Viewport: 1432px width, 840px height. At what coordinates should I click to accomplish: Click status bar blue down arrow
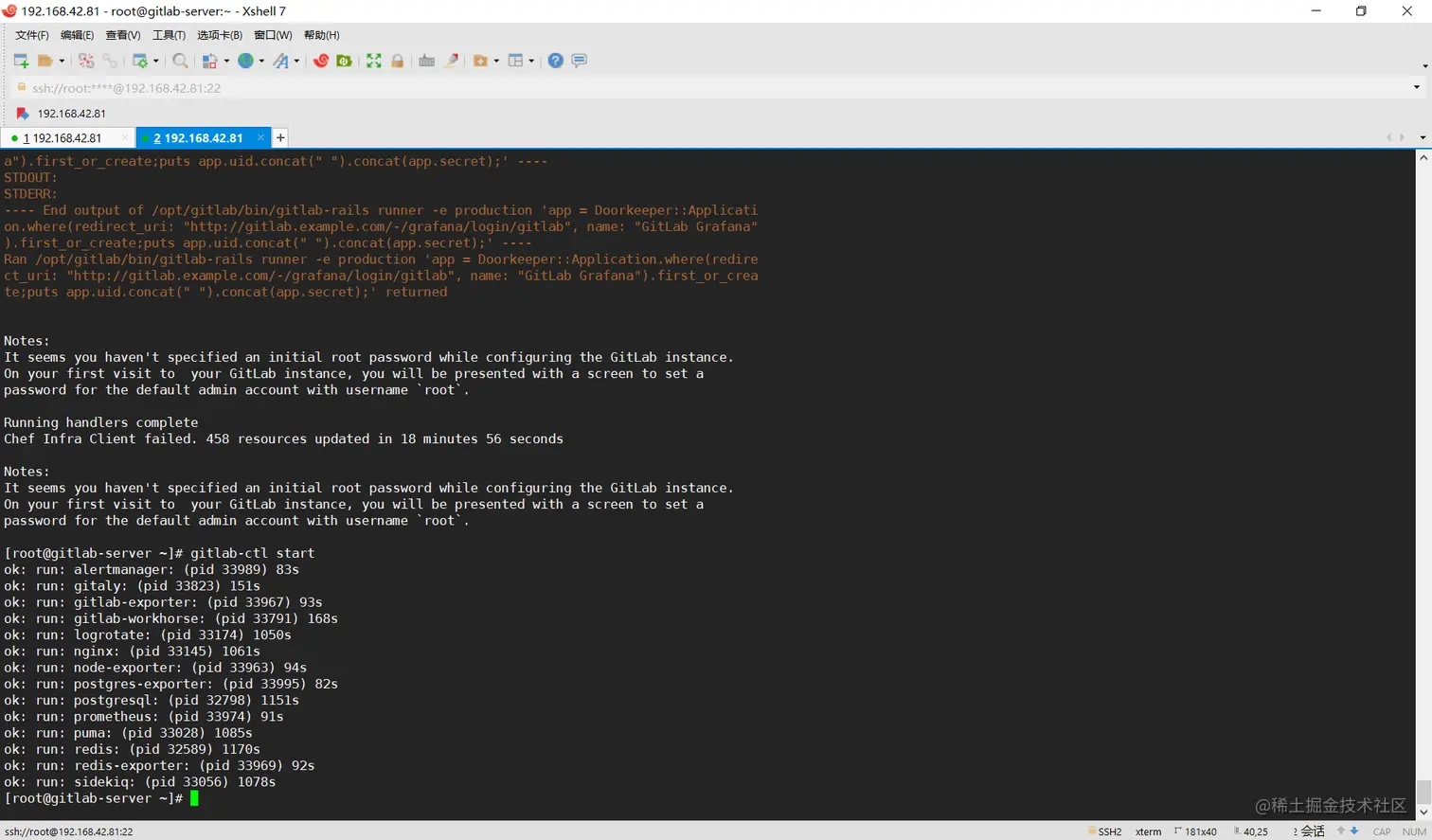coord(1354,831)
